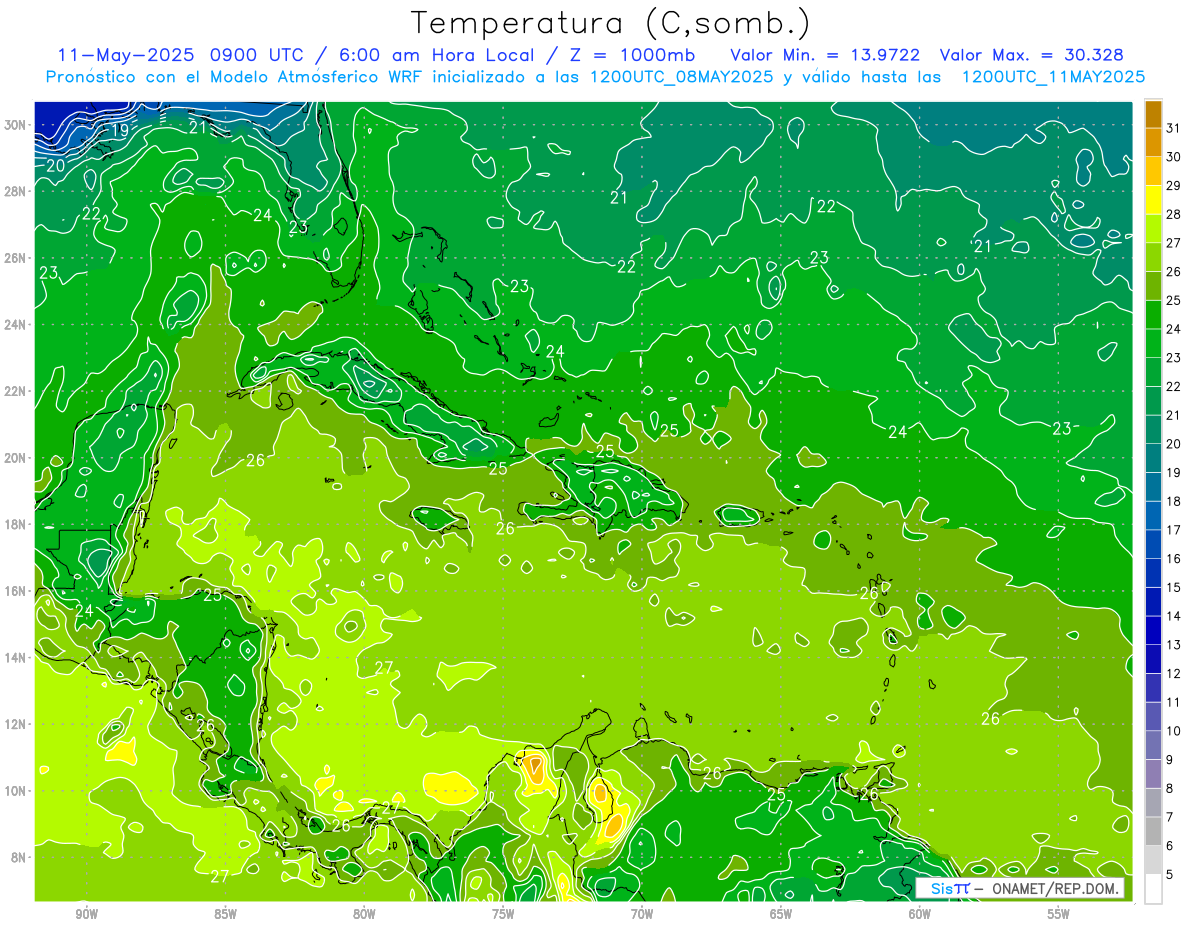The width and height of the screenshot is (1200, 927).
Task: Click the 'Valor Min. = 13.9722' text
Action: (825, 55)
